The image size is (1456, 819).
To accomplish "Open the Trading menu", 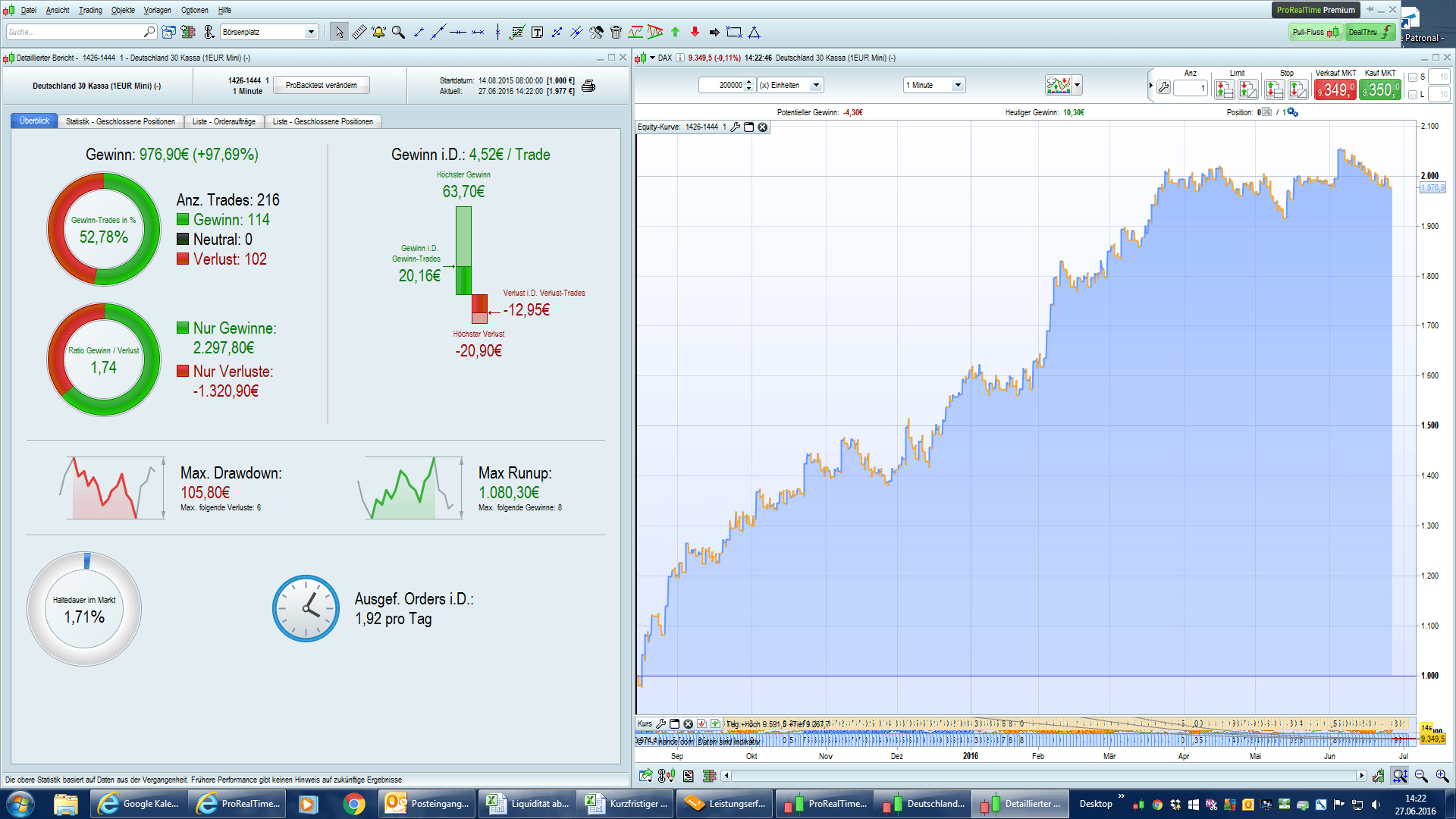I will pyautogui.click(x=90, y=10).
